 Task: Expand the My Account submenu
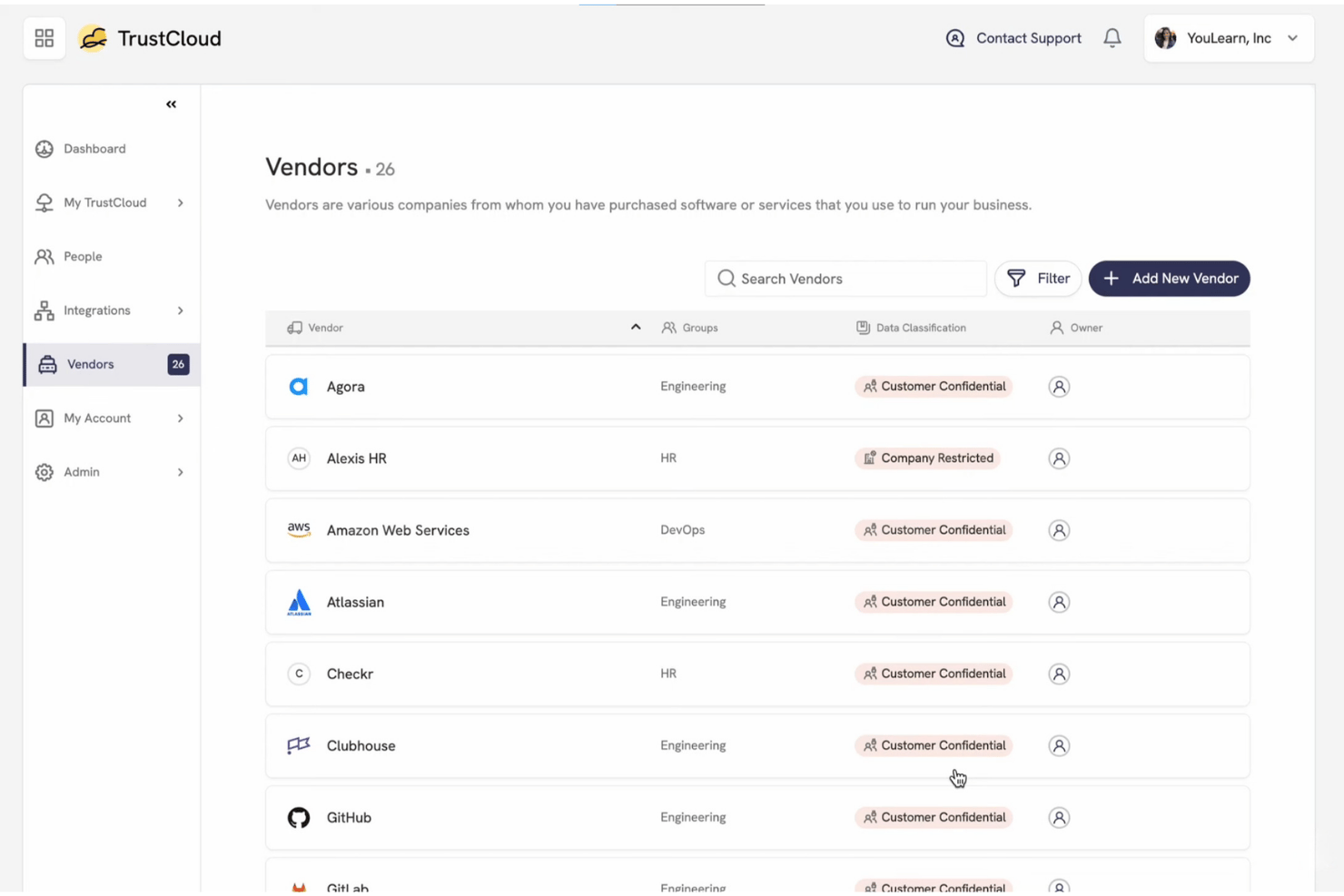[x=180, y=418]
